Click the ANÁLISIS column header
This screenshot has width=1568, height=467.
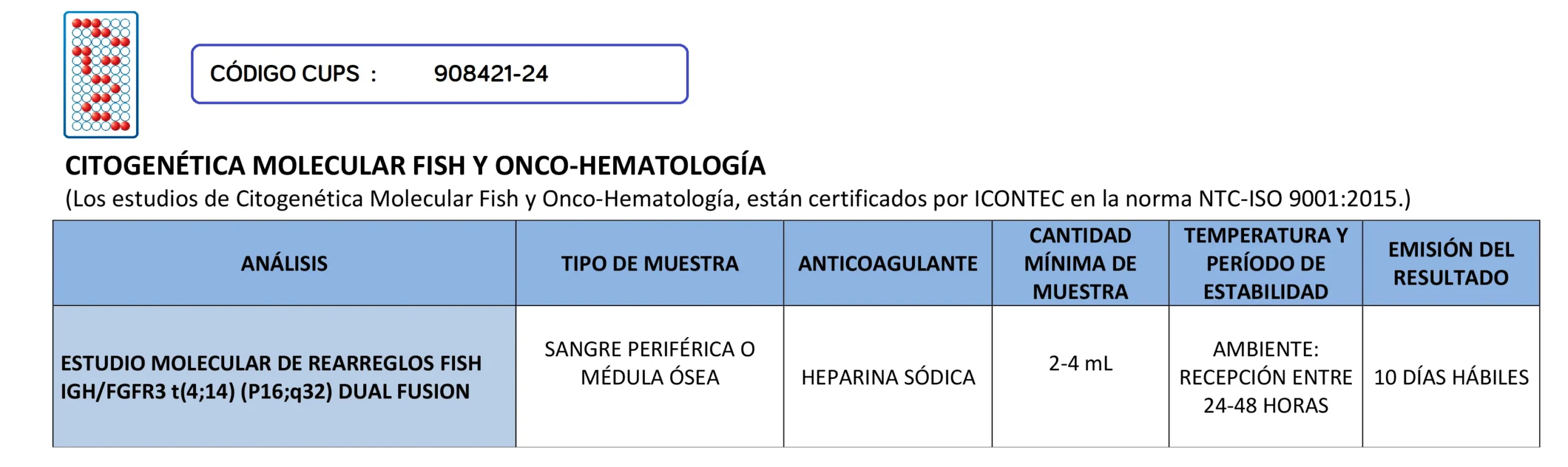(284, 264)
